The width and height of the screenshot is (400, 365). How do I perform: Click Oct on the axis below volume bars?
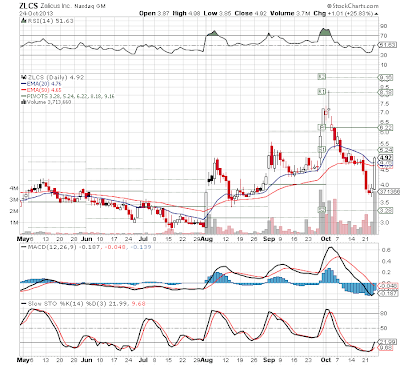tap(326, 239)
